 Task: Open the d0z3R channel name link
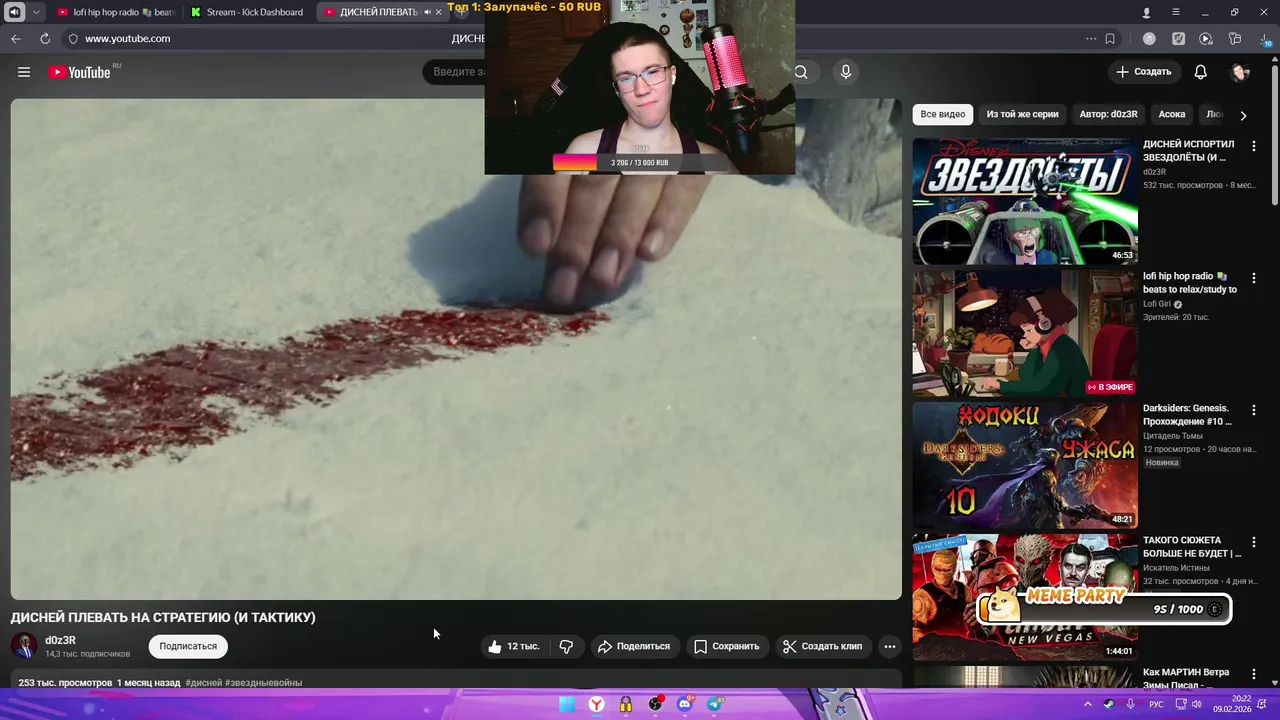60,640
